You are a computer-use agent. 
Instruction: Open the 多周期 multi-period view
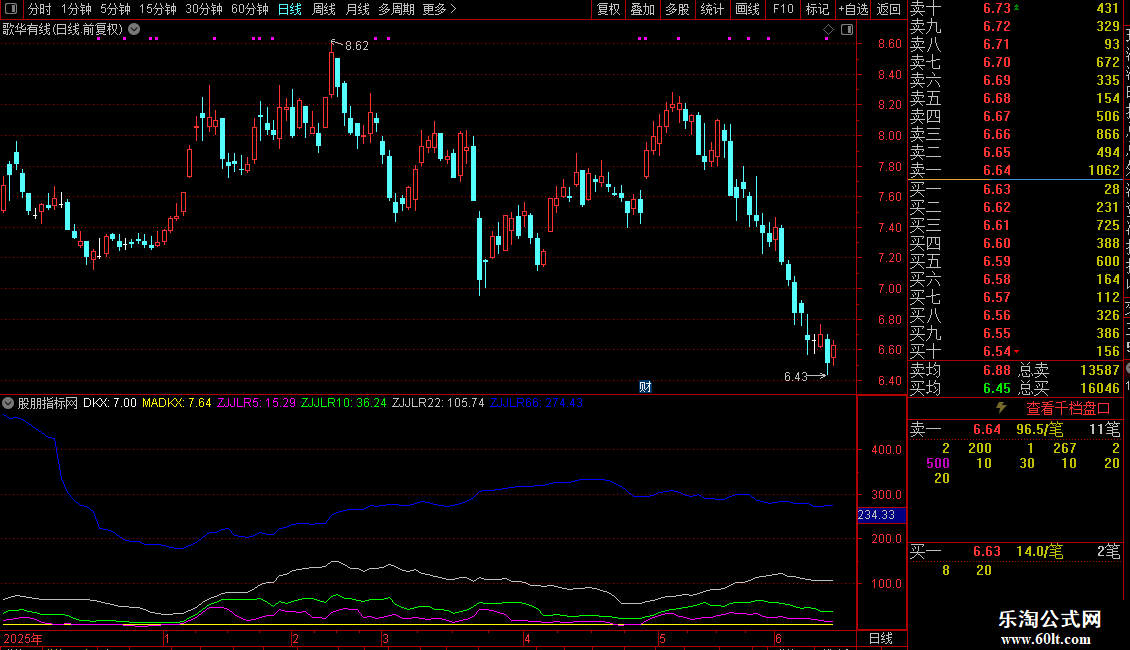pyautogui.click(x=396, y=9)
